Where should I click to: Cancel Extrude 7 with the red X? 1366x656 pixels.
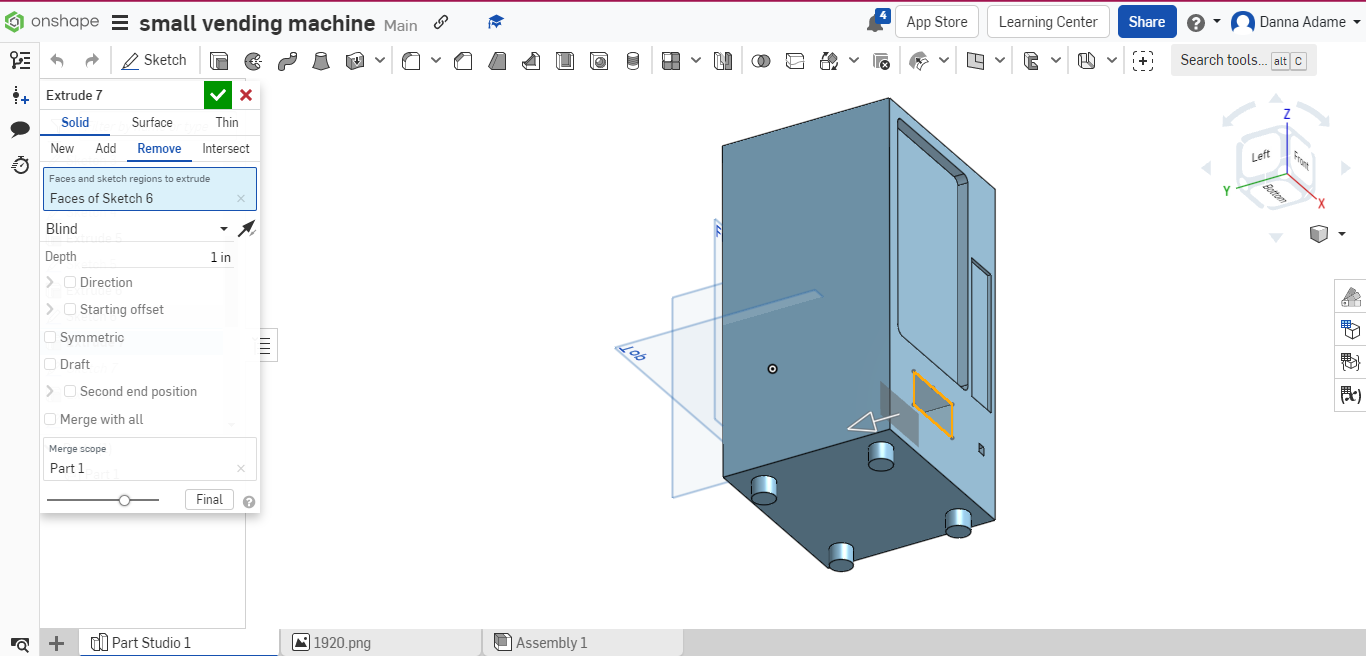(x=245, y=95)
